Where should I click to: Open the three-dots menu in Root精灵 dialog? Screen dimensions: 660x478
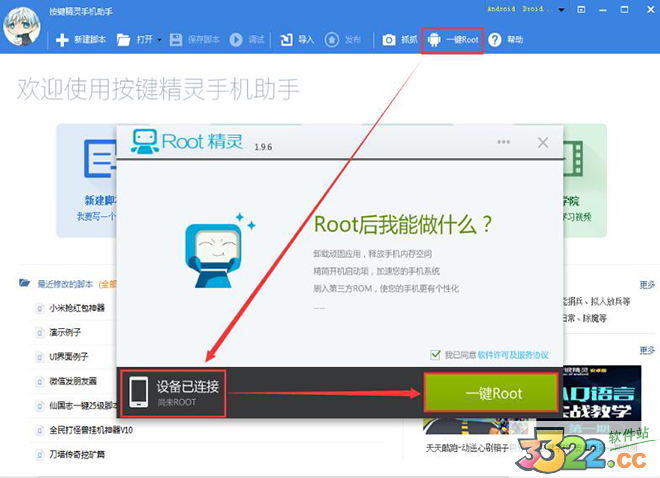[503, 142]
